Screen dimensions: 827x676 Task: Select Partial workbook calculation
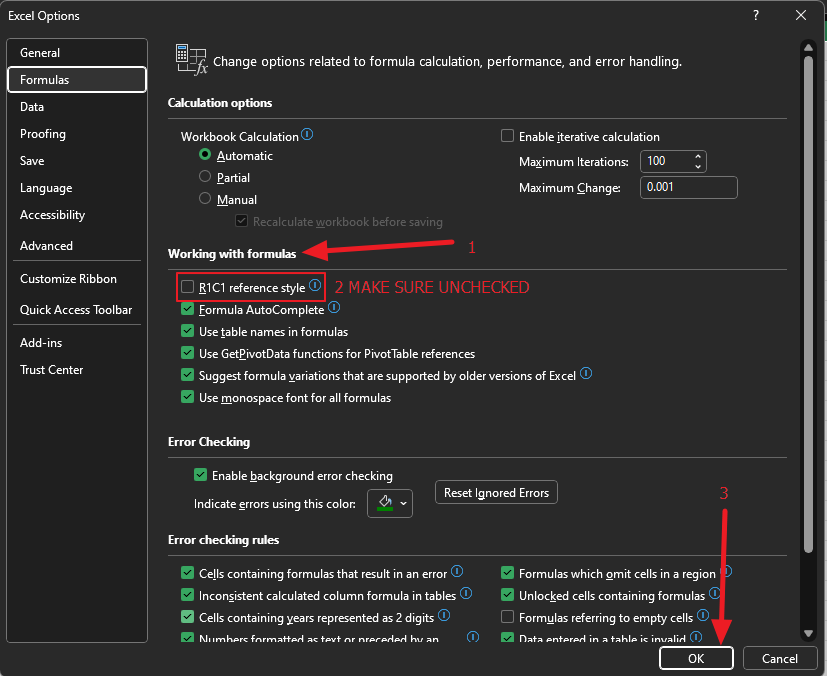click(205, 176)
